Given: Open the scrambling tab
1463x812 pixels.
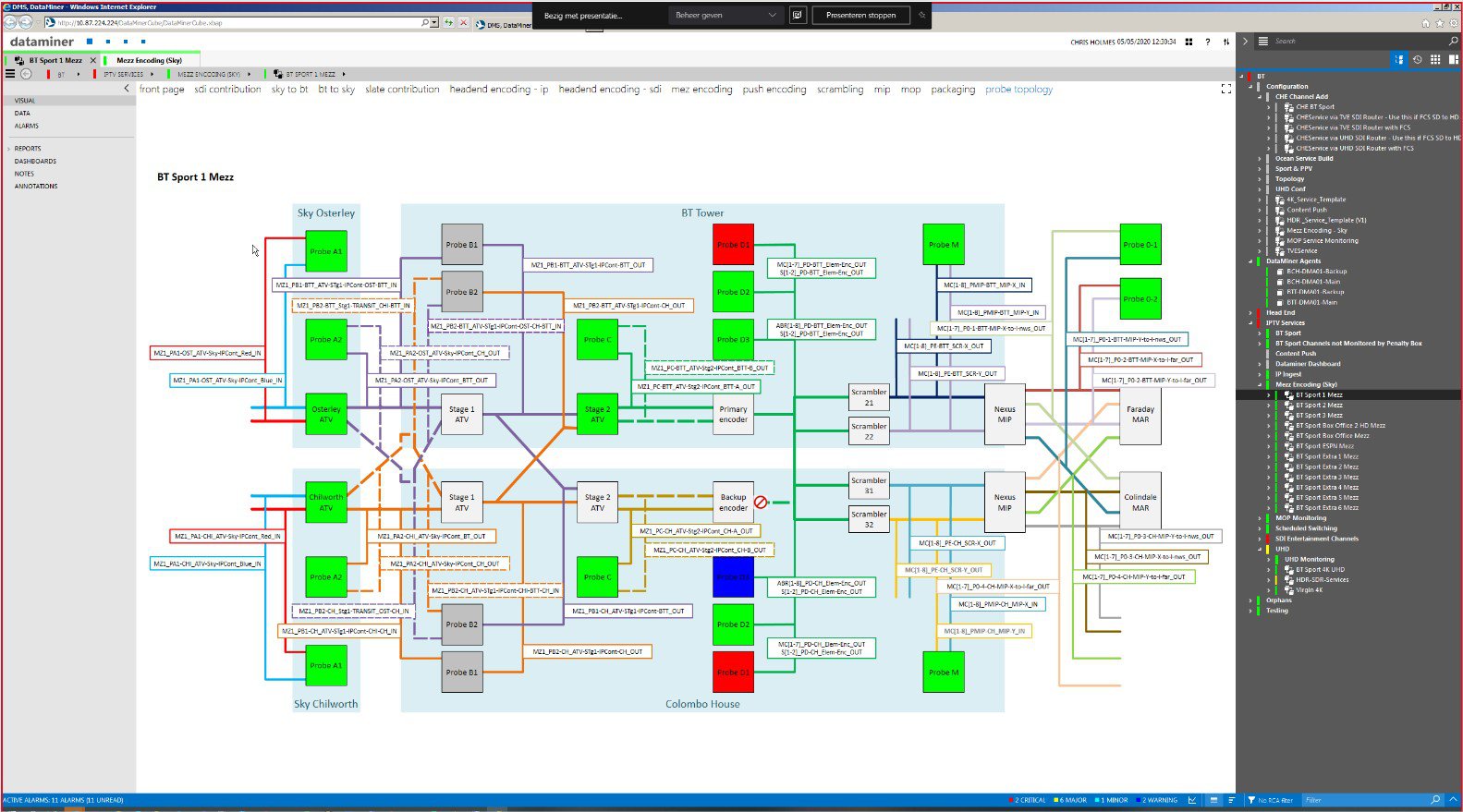Looking at the screenshot, I should [x=840, y=90].
